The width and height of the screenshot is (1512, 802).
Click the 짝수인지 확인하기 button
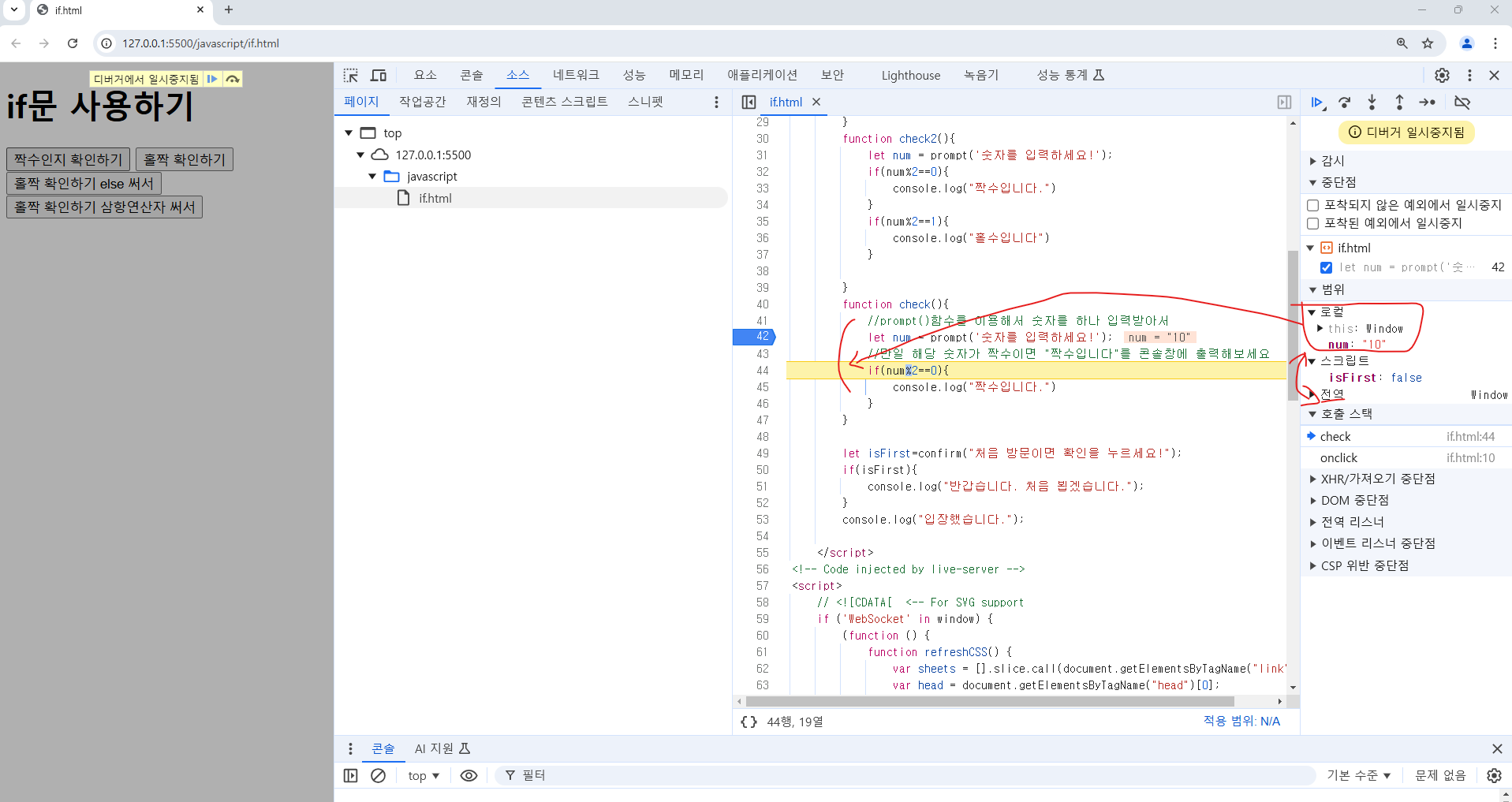(x=69, y=159)
